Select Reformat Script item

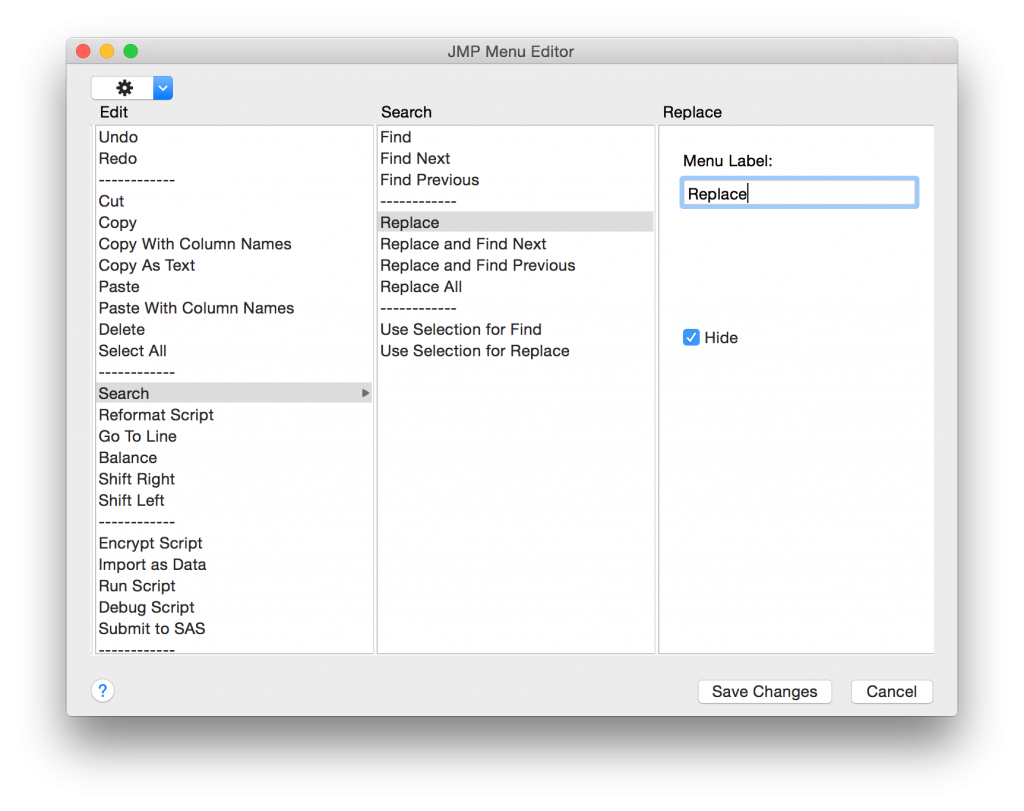[156, 415]
